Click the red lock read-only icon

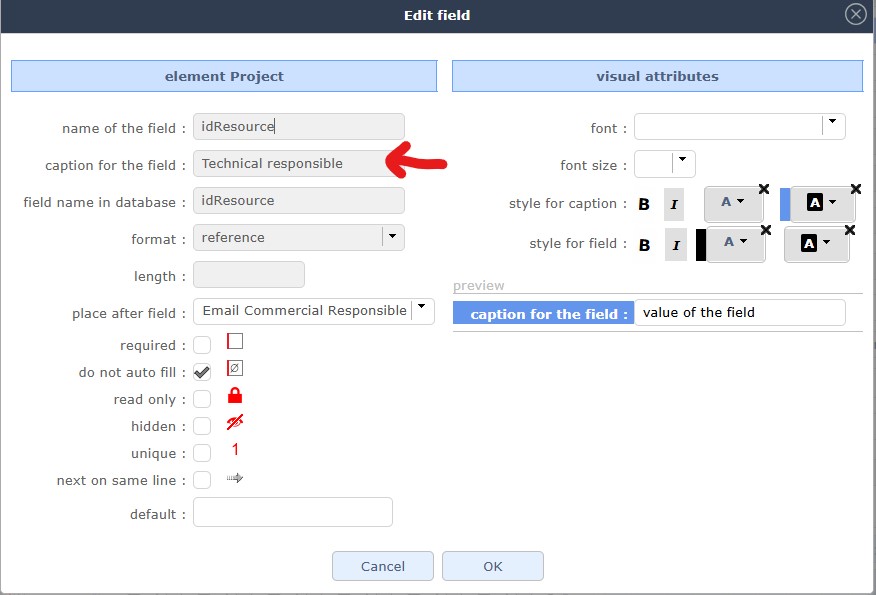coord(235,396)
